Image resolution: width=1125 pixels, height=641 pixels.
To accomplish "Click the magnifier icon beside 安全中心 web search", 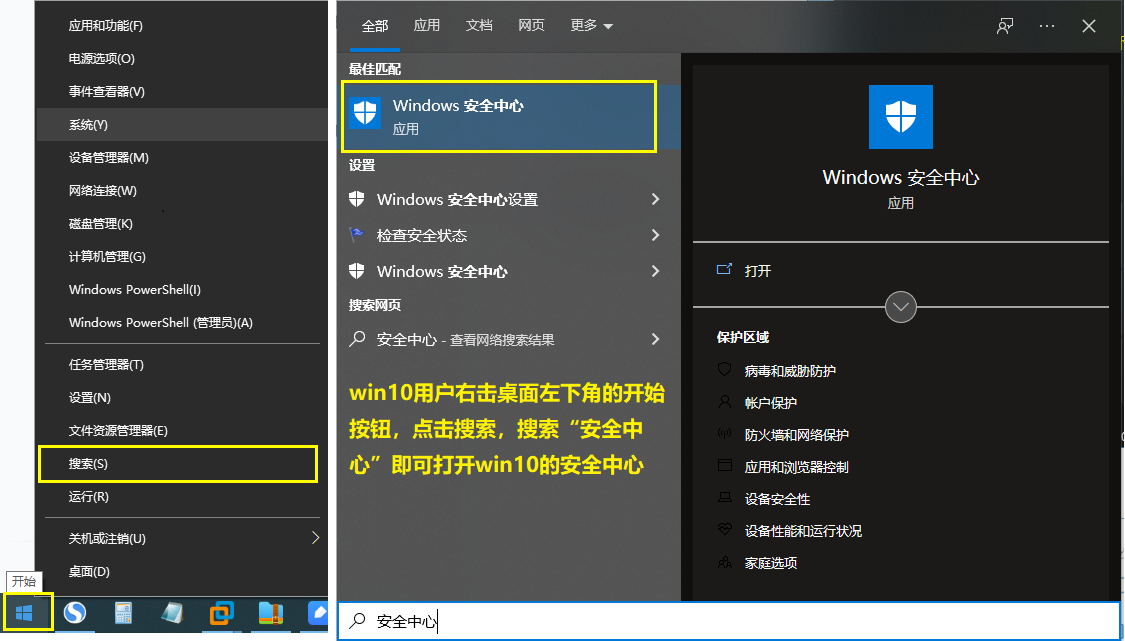I will (357, 339).
